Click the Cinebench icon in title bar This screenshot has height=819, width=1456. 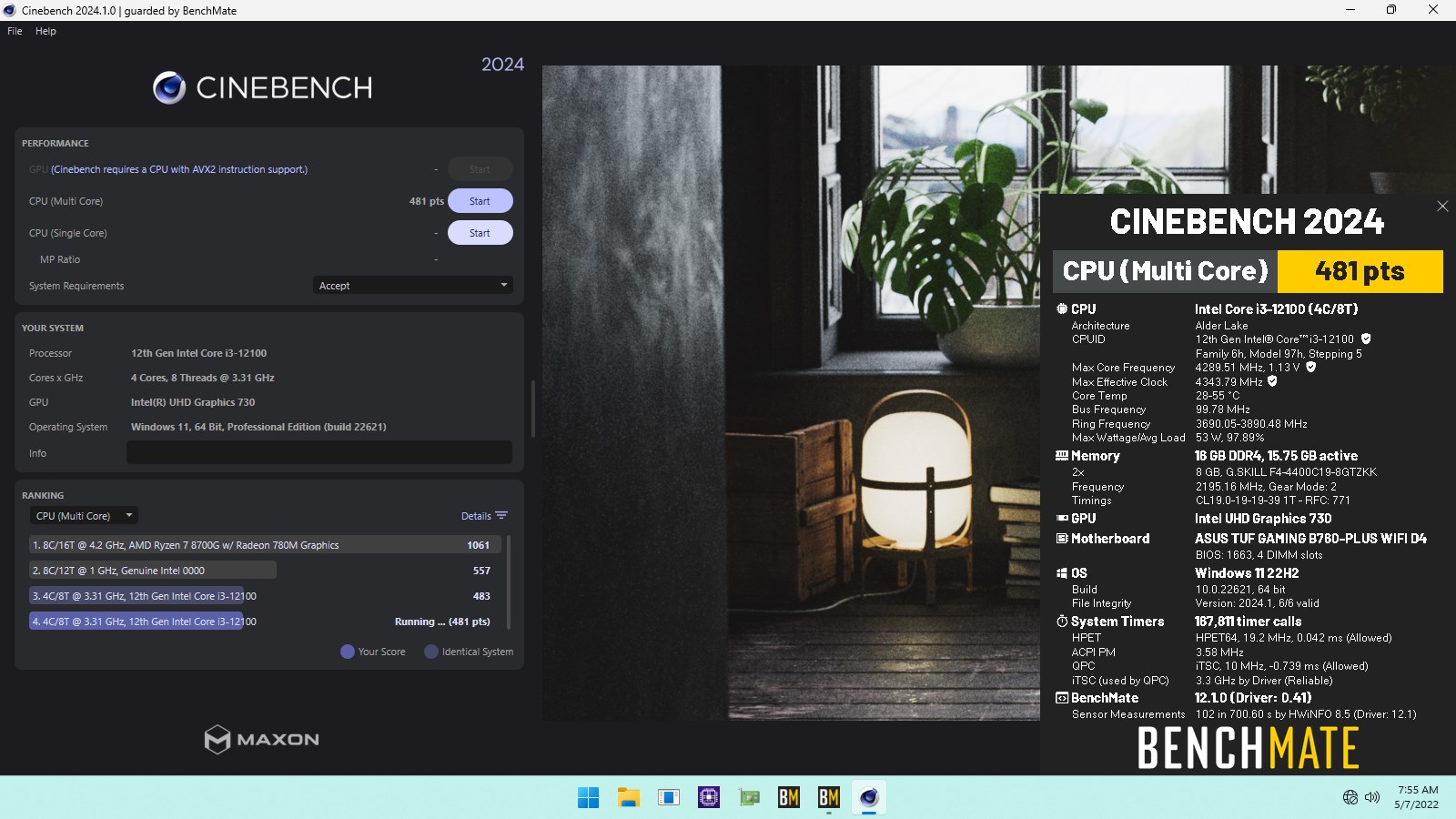[x=10, y=10]
